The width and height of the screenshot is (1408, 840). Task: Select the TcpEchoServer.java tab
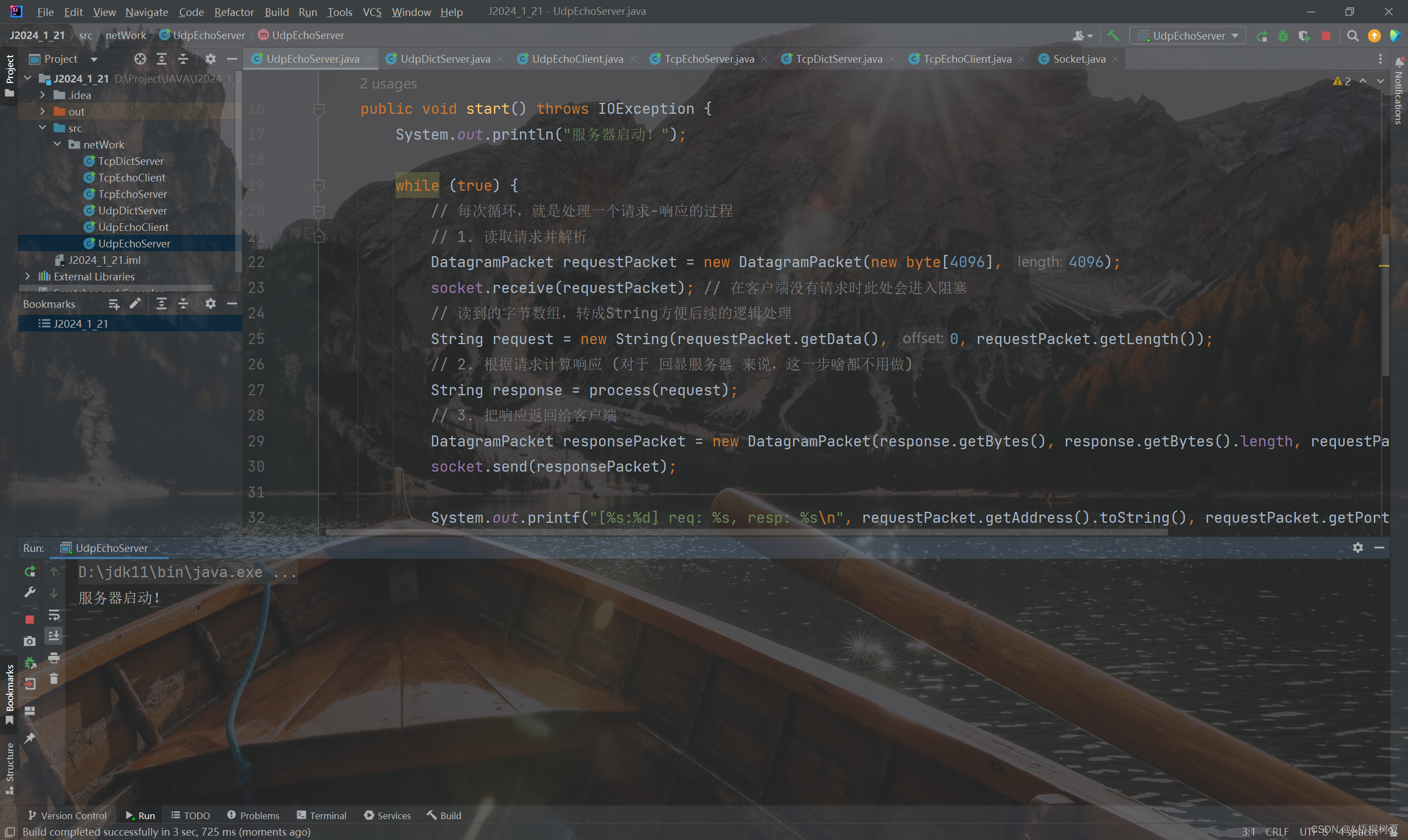[709, 58]
